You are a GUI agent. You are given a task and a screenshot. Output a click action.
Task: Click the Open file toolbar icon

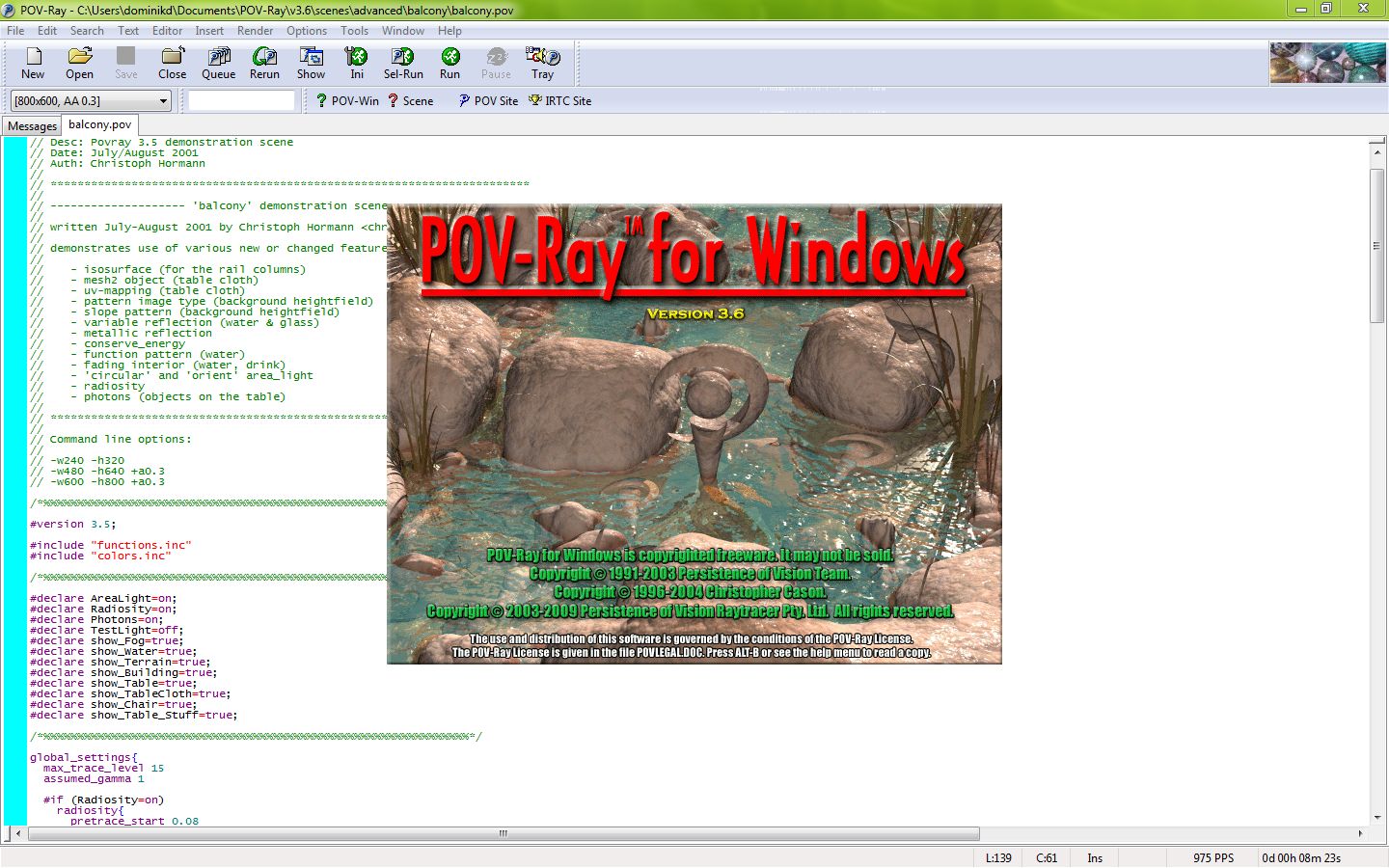[x=80, y=63]
